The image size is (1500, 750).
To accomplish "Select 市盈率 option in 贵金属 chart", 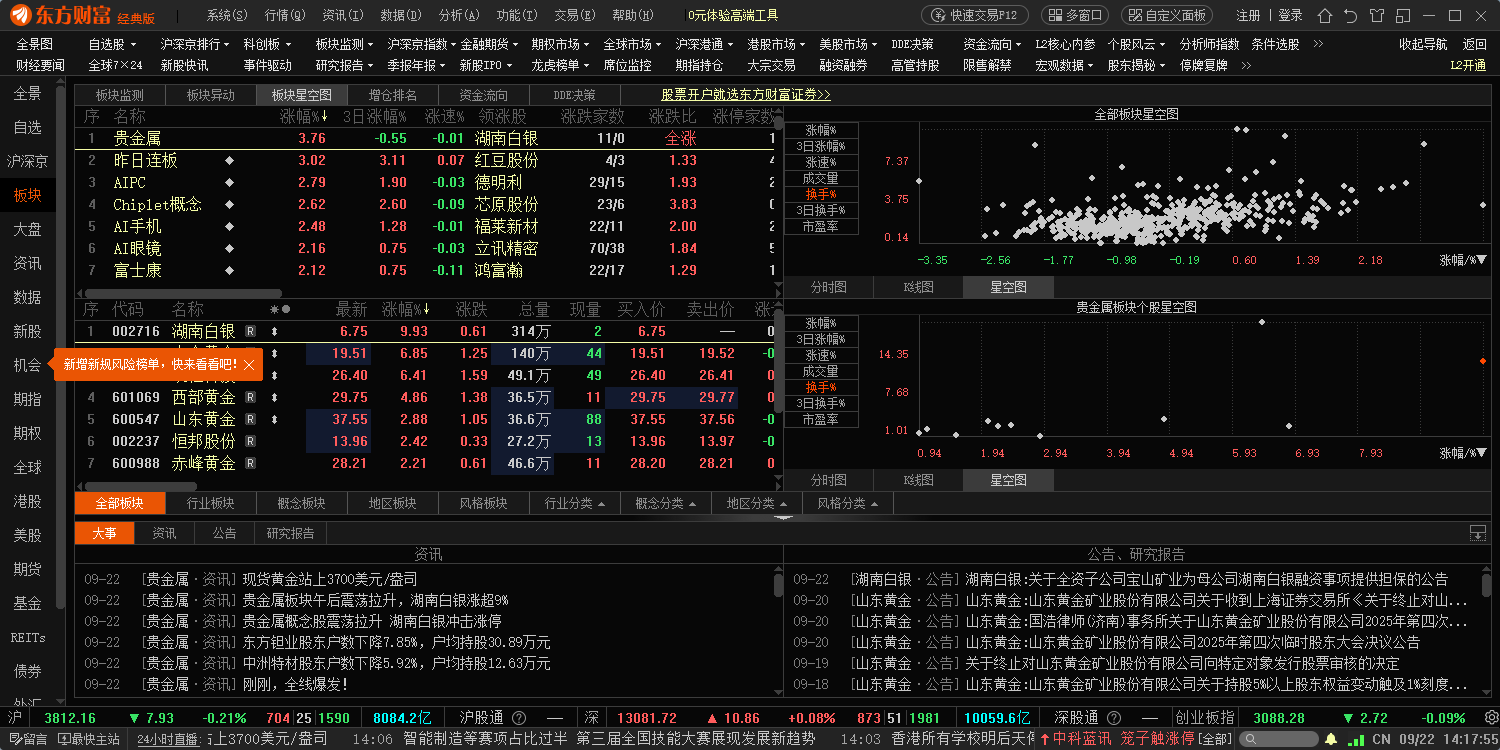I will [x=820, y=420].
